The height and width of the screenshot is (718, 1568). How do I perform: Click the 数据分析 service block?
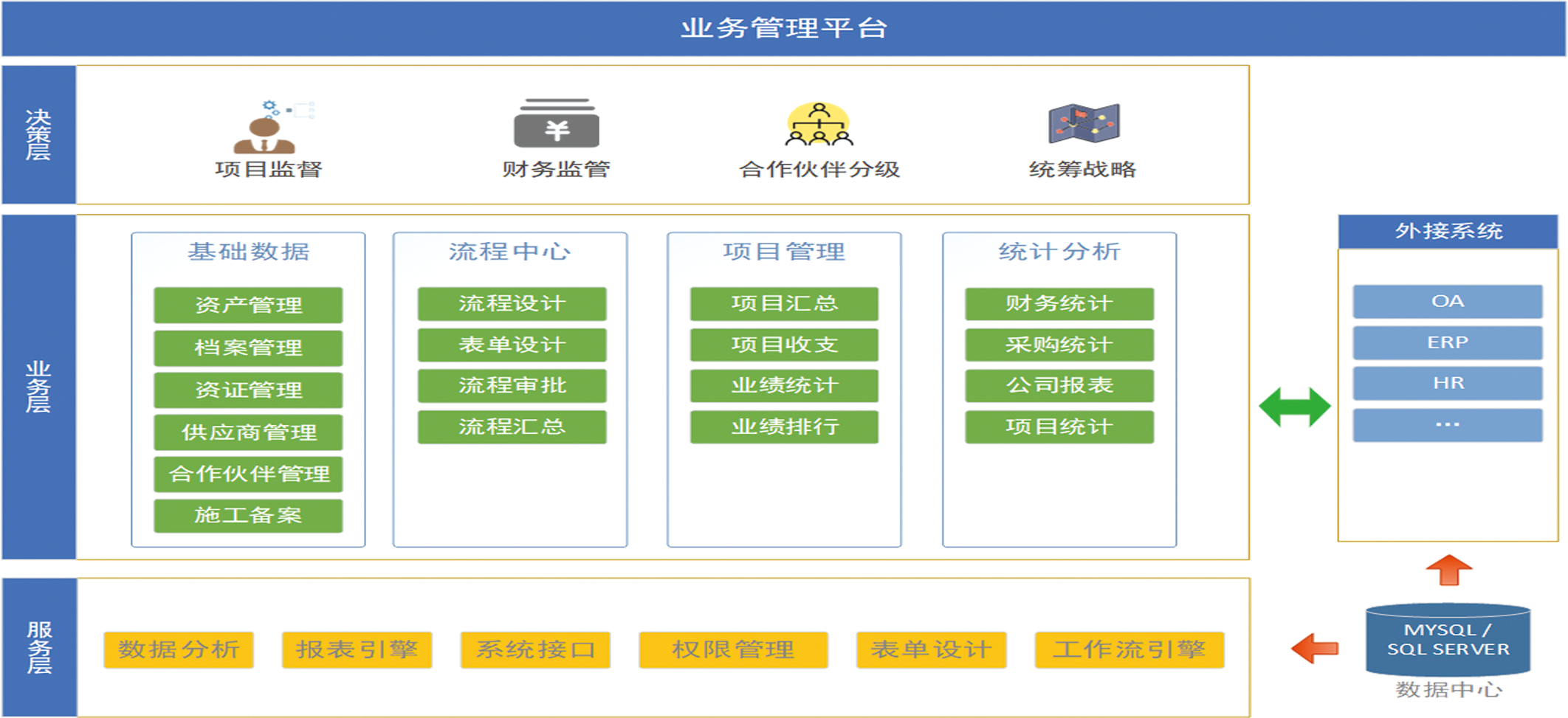[x=179, y=649]
